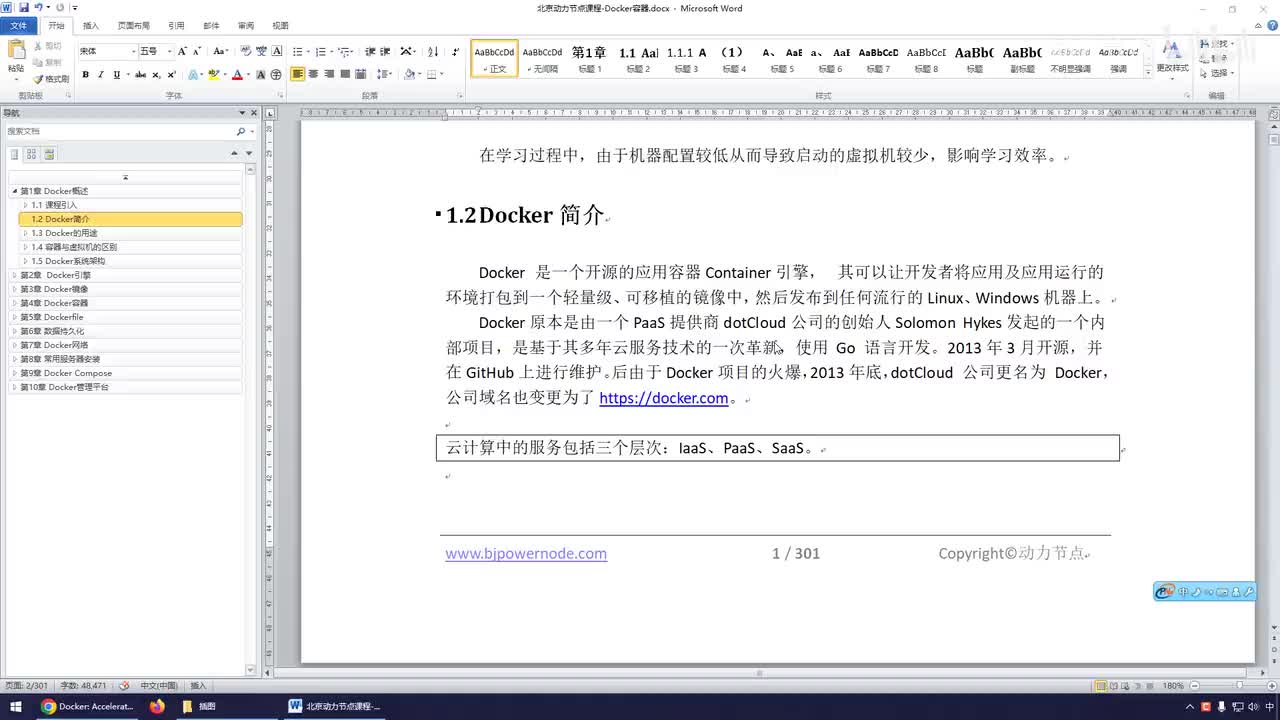Open the https://docker.com hyperlink
The height and width of the screenshot is (720, 1280).
[x=664, y=398]
